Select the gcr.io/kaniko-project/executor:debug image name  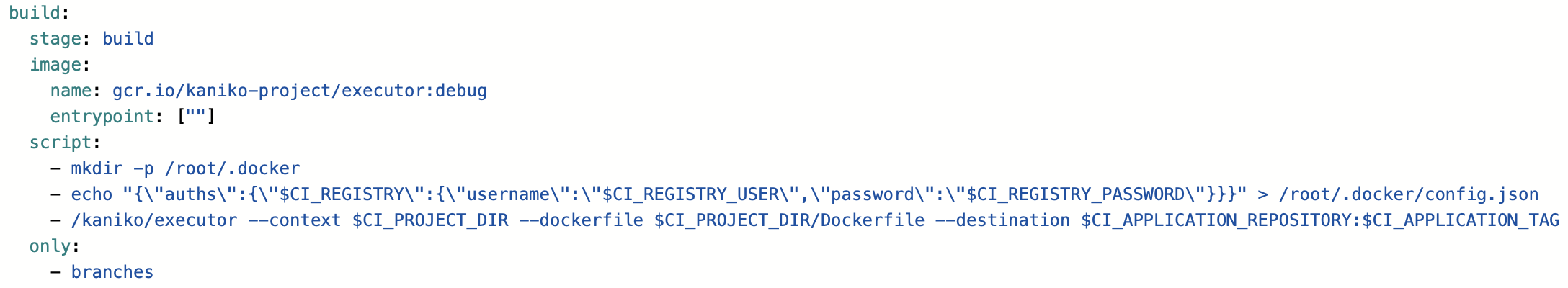[300, 91]
